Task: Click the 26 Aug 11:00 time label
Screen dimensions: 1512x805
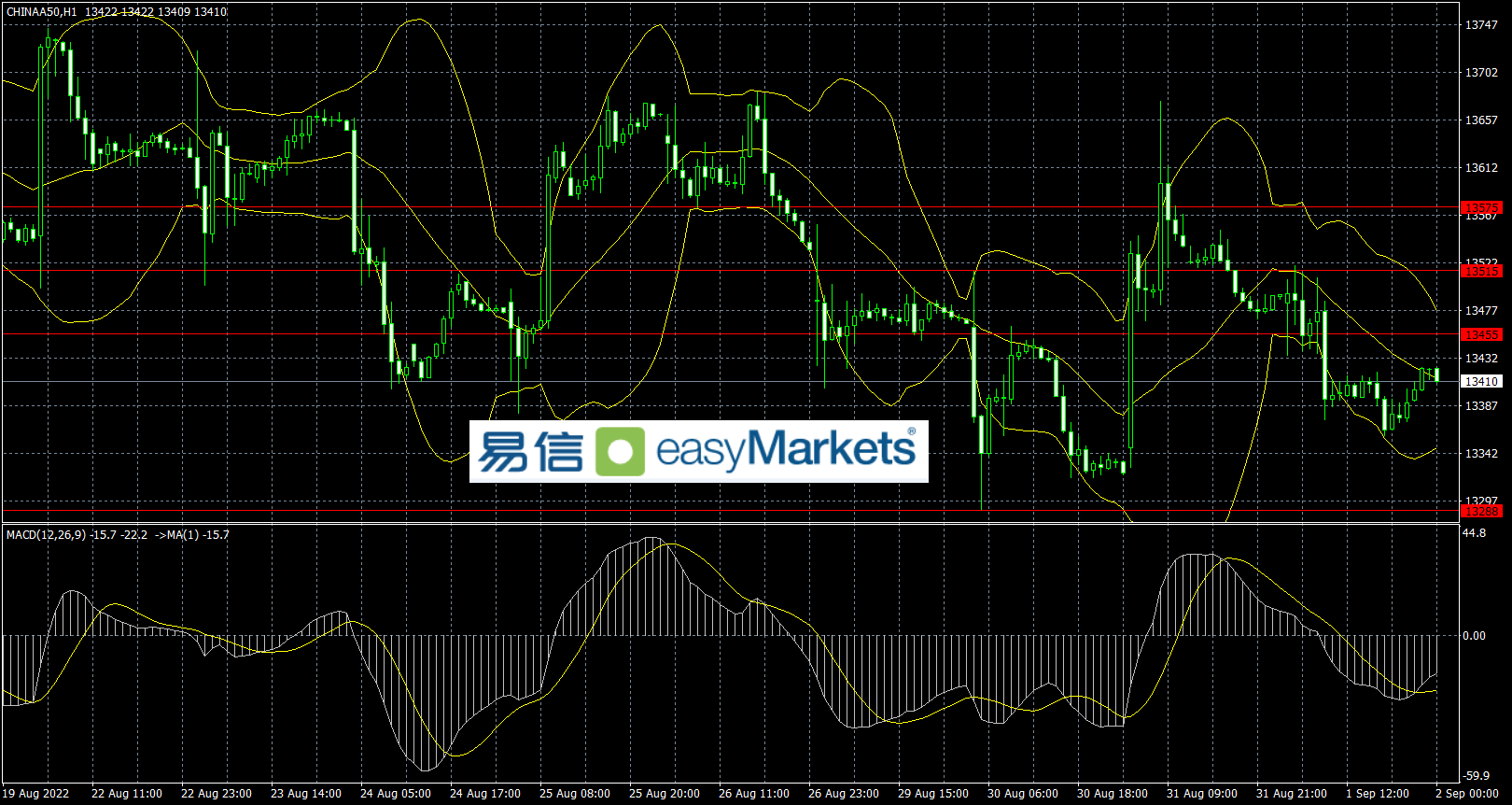Action: click(754, 794)
